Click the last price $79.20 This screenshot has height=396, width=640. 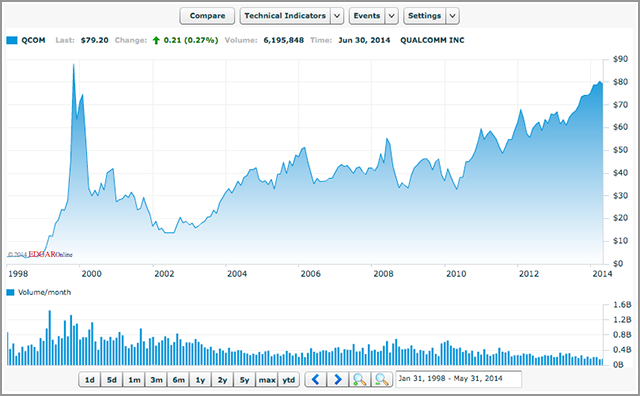[x=94, y=40]
